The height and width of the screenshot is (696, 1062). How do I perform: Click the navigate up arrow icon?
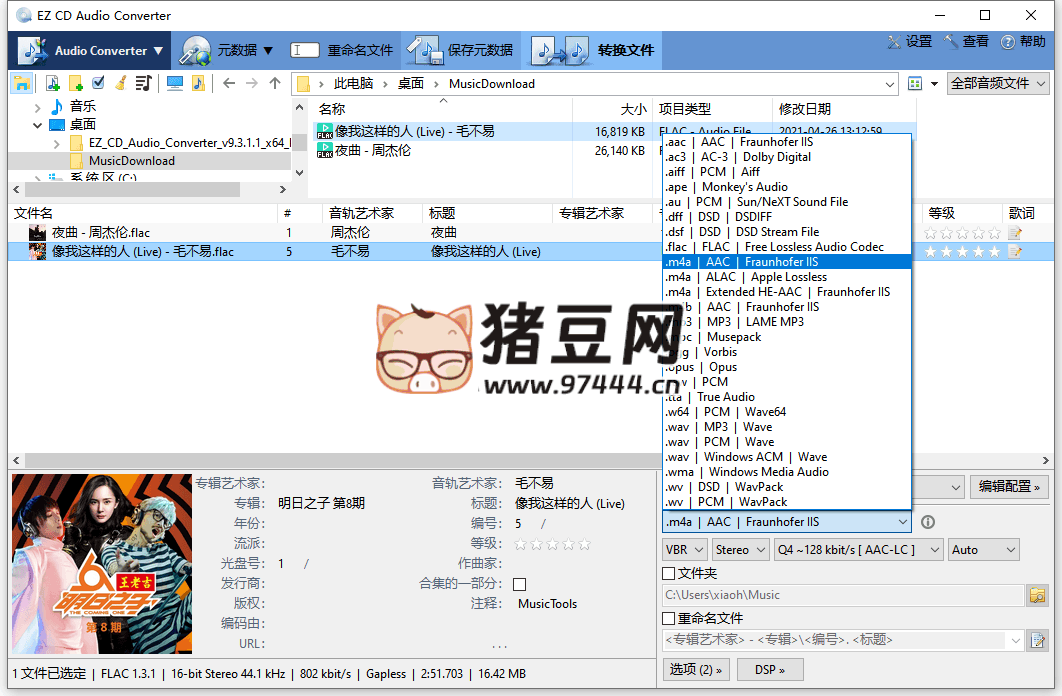click(x=275, y=83)
